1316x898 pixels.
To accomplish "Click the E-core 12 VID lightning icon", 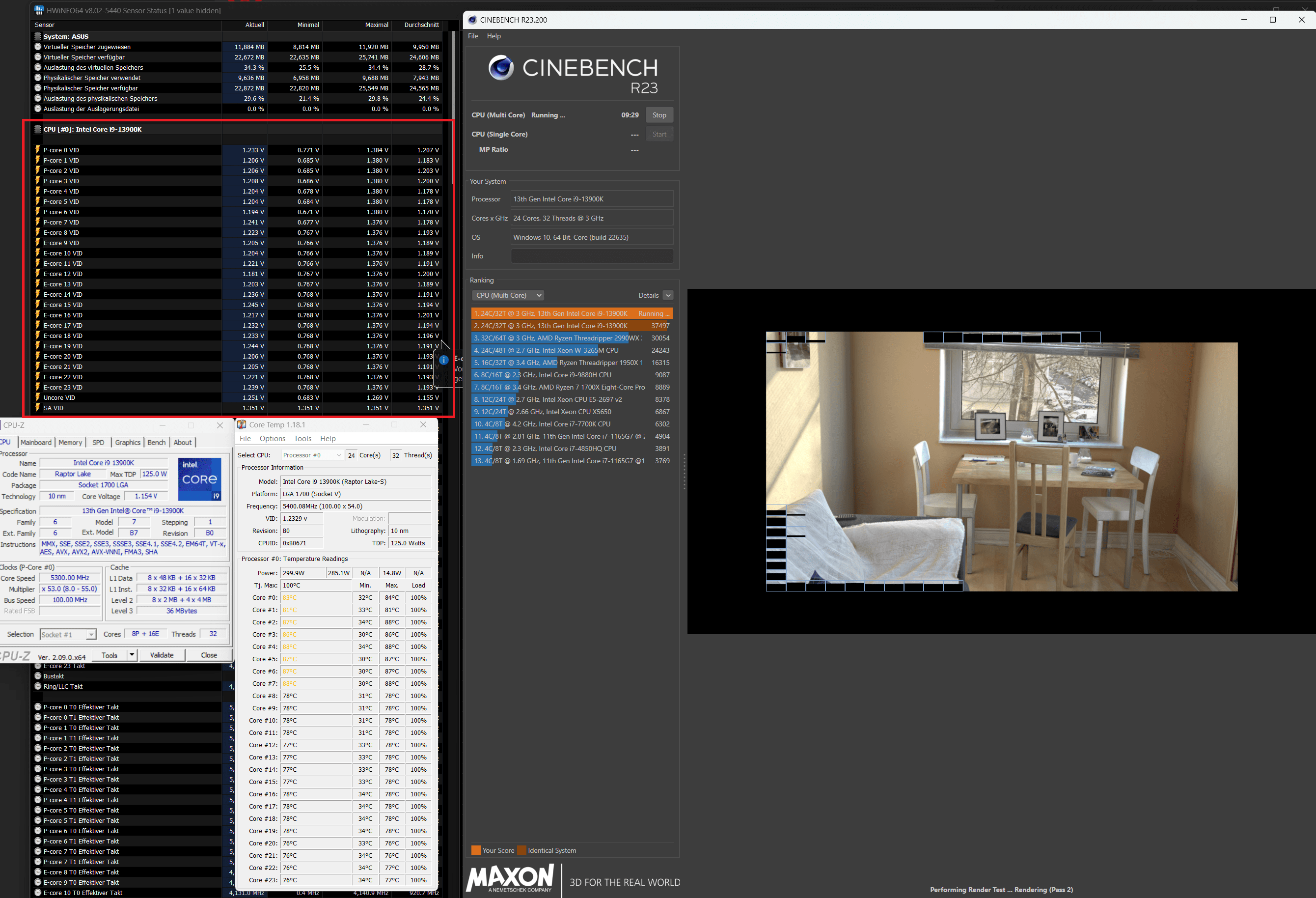I will [x=38, y=274].
